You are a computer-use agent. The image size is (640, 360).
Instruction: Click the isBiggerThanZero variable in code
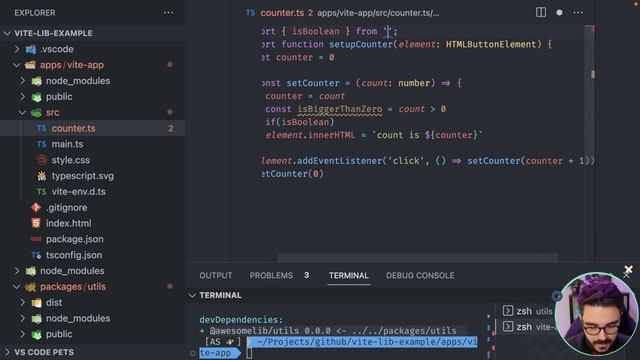click(x=340, y=109)
